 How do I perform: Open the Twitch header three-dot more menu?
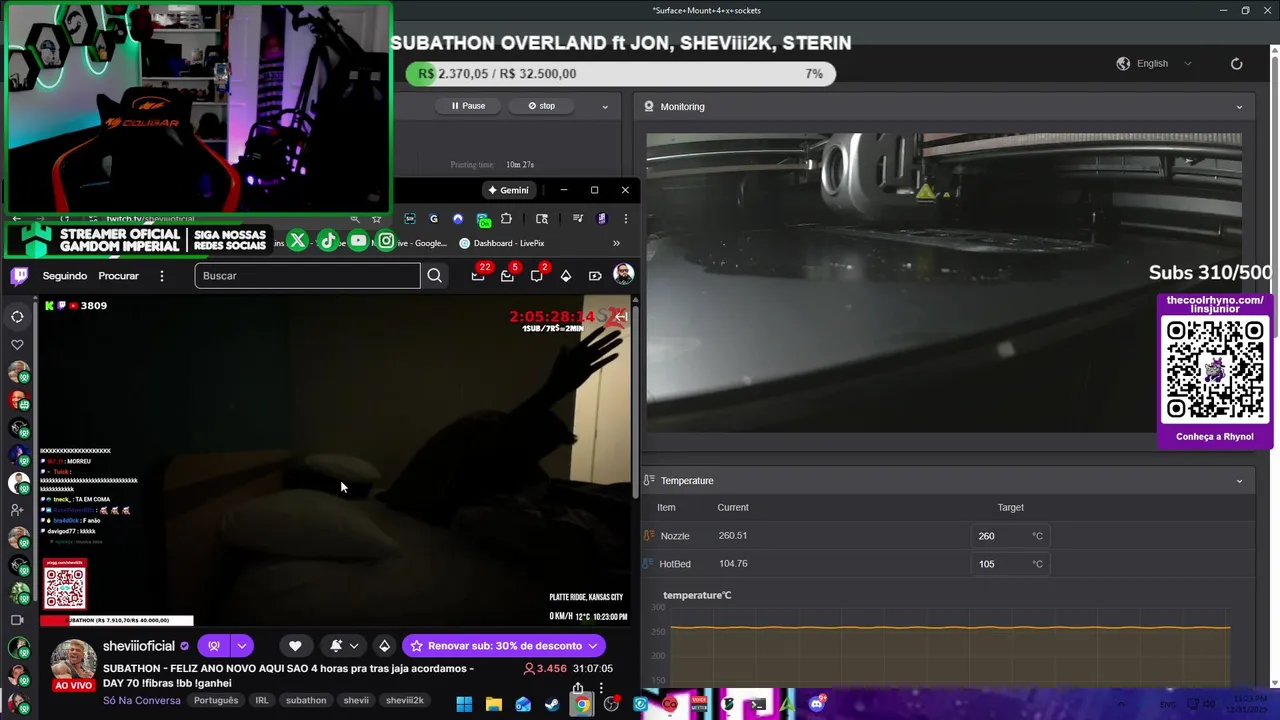click(x=161, y=276)
